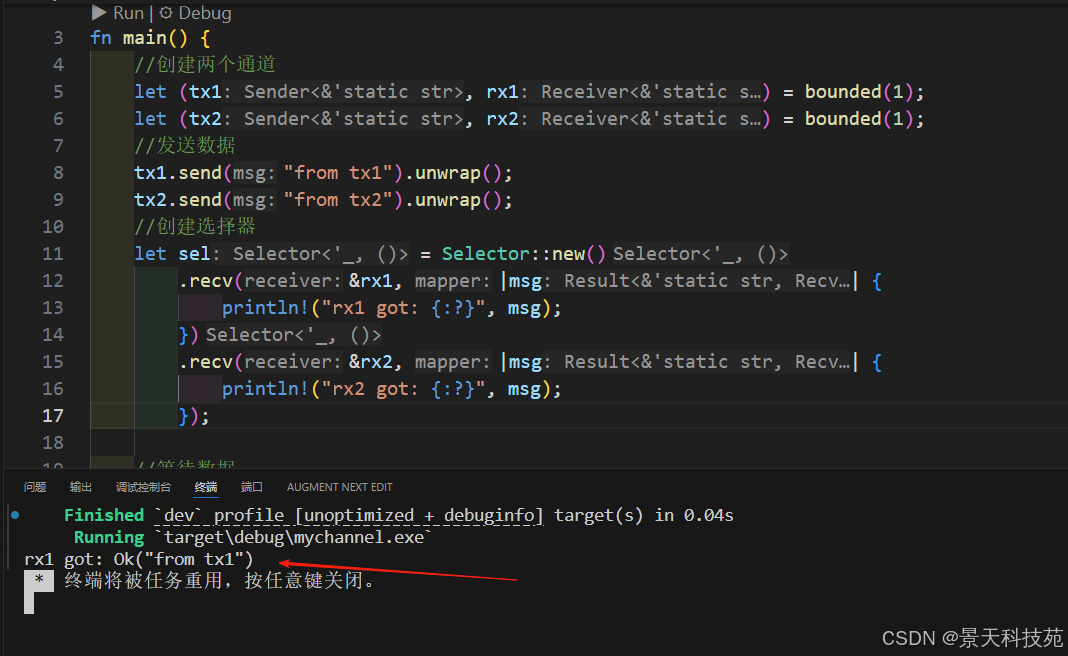
Task: Click the Run triangle icon in code lens
Action: (99, 12)
